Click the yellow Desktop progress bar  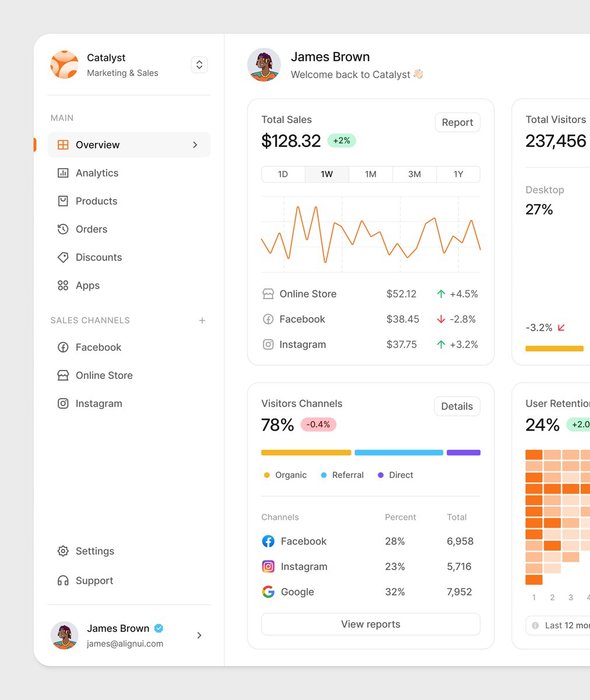[x=555, y=349]
